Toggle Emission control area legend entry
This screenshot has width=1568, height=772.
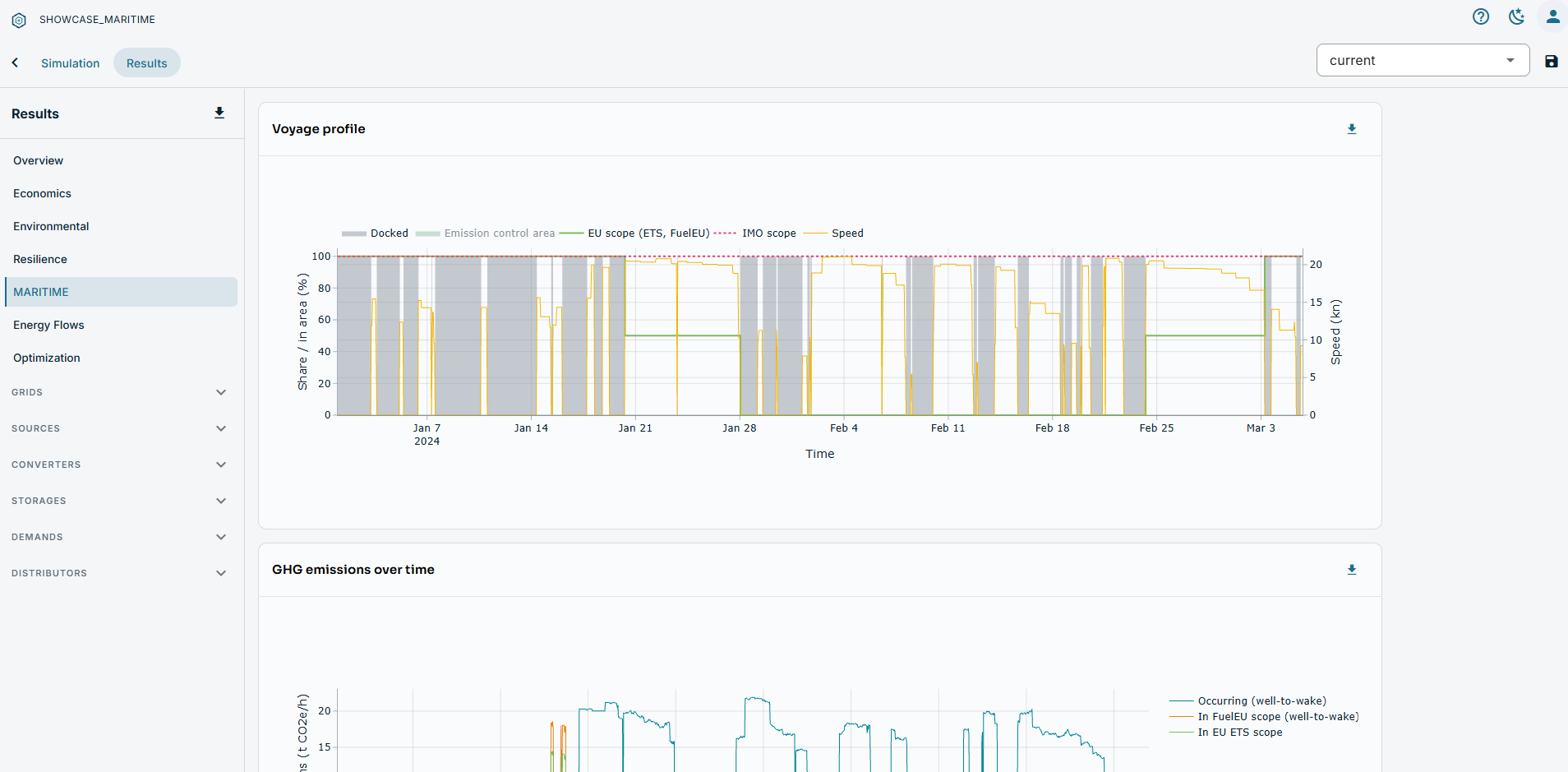coord(486,233)
